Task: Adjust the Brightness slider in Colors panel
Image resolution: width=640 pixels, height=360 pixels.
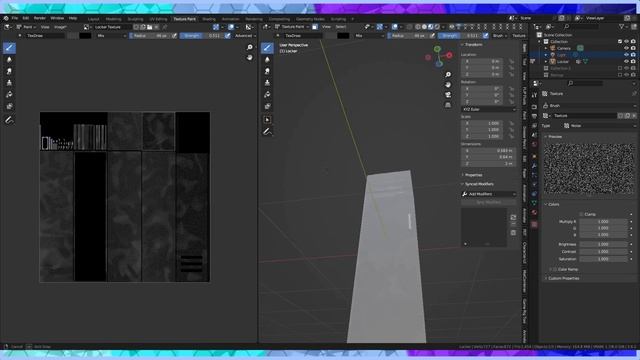Action: click(x=603, y=244)
